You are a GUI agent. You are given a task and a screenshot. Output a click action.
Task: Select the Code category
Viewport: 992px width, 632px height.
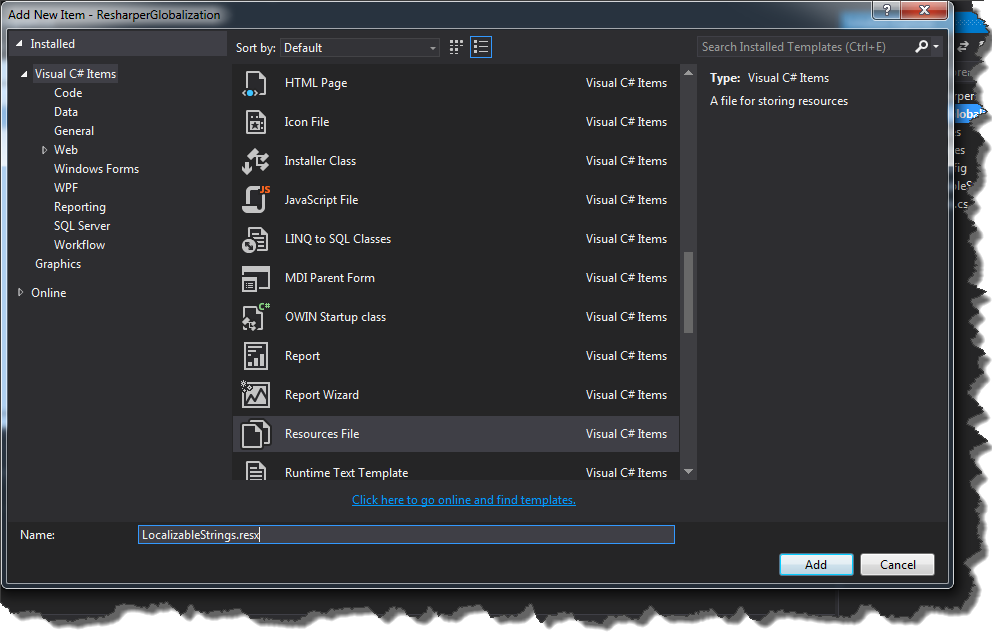68,93
